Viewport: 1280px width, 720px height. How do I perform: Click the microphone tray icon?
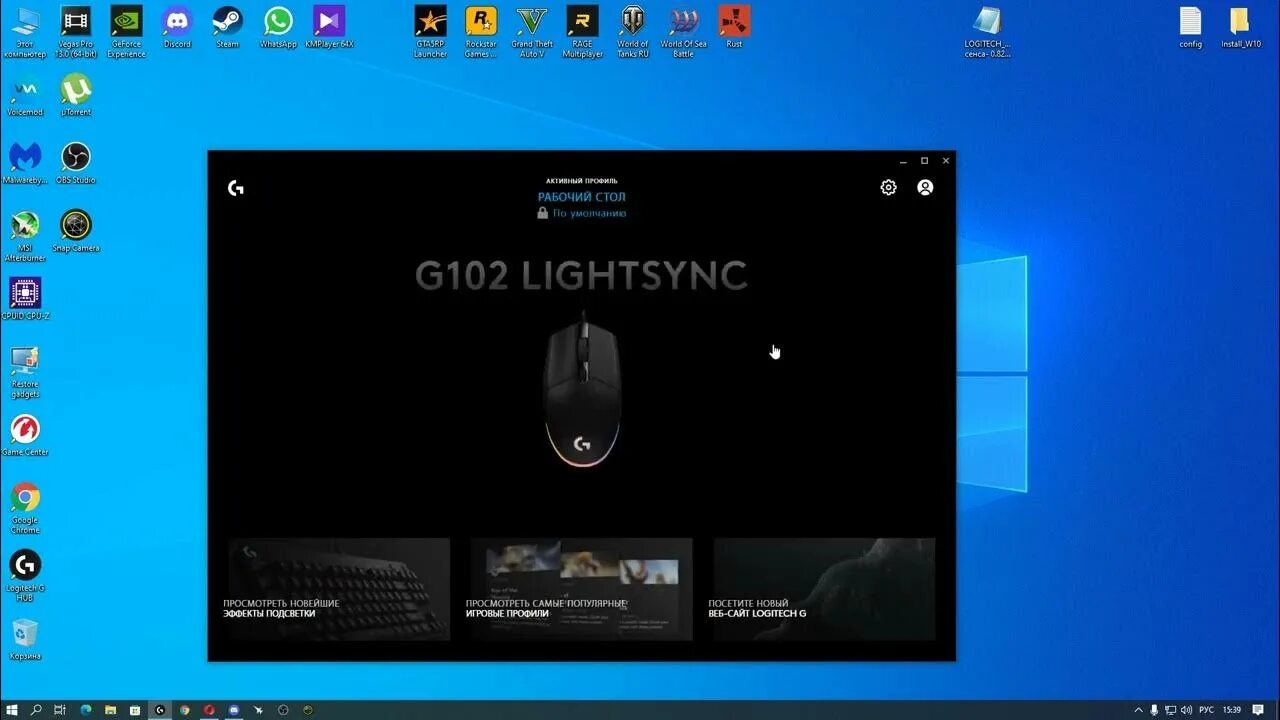[1154, 710]
